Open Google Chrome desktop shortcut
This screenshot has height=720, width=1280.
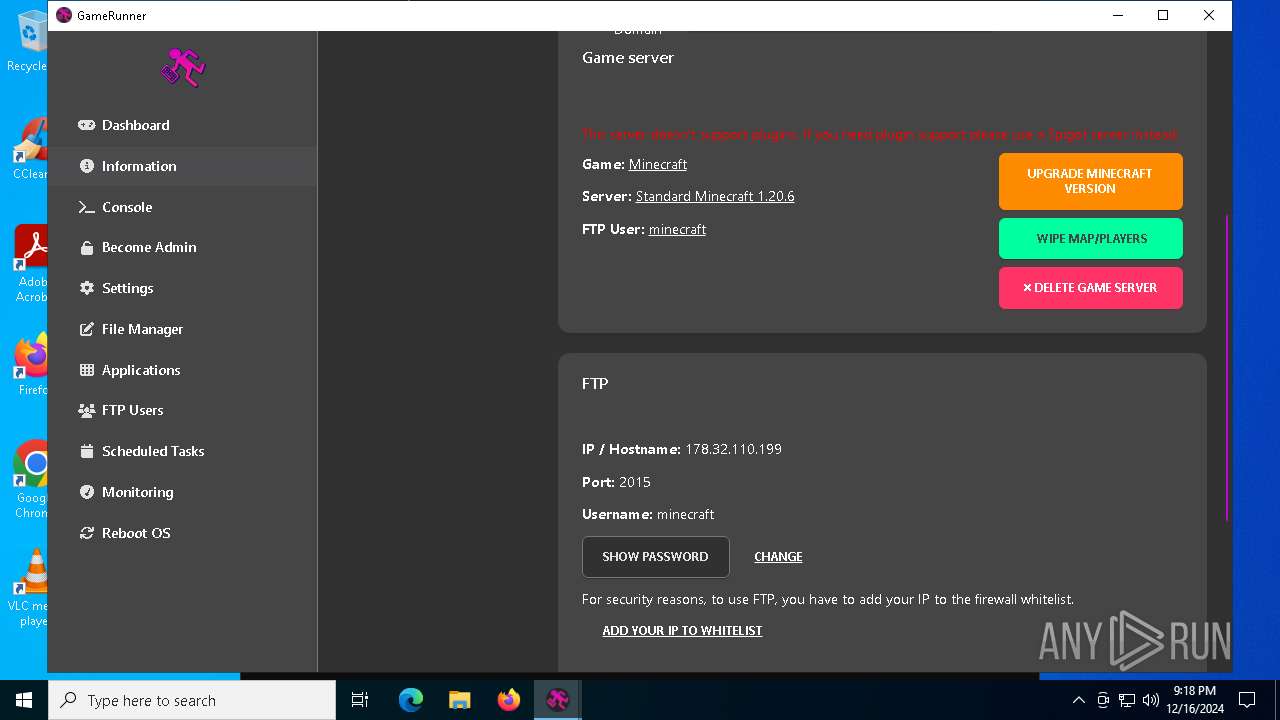click(x=31, y=479)
